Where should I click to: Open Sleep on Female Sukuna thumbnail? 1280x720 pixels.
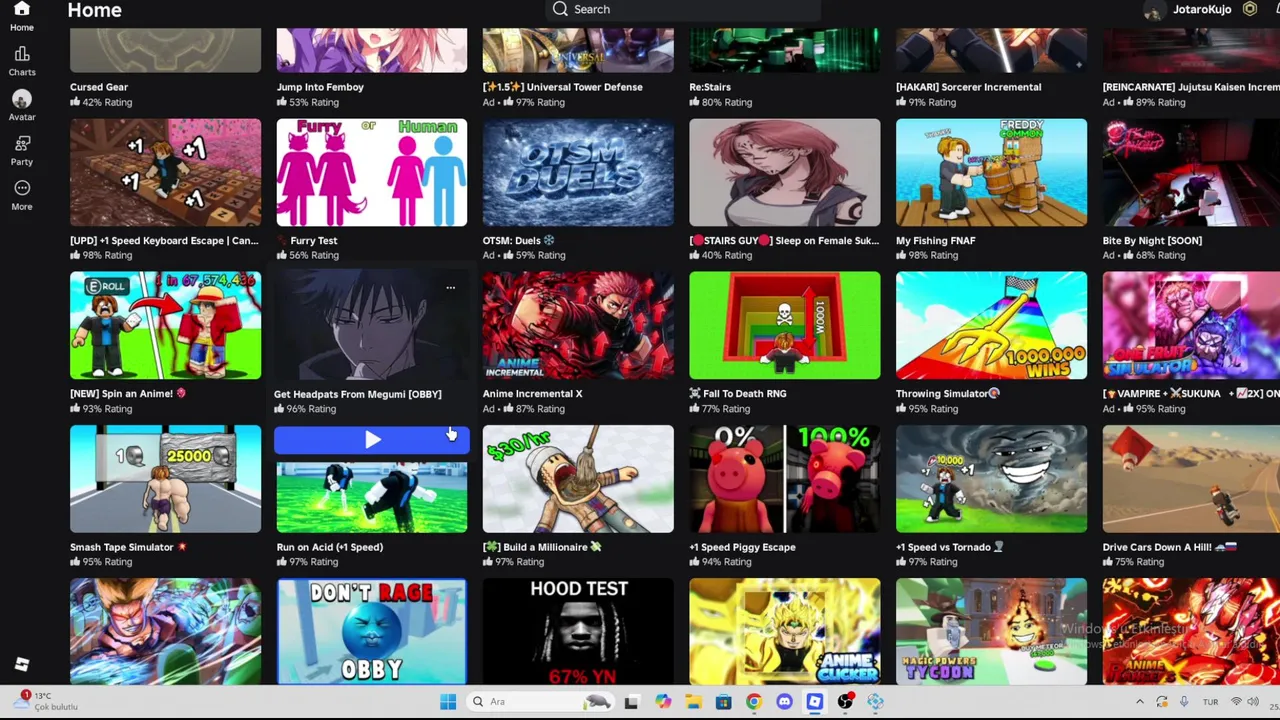click(785, 173)
